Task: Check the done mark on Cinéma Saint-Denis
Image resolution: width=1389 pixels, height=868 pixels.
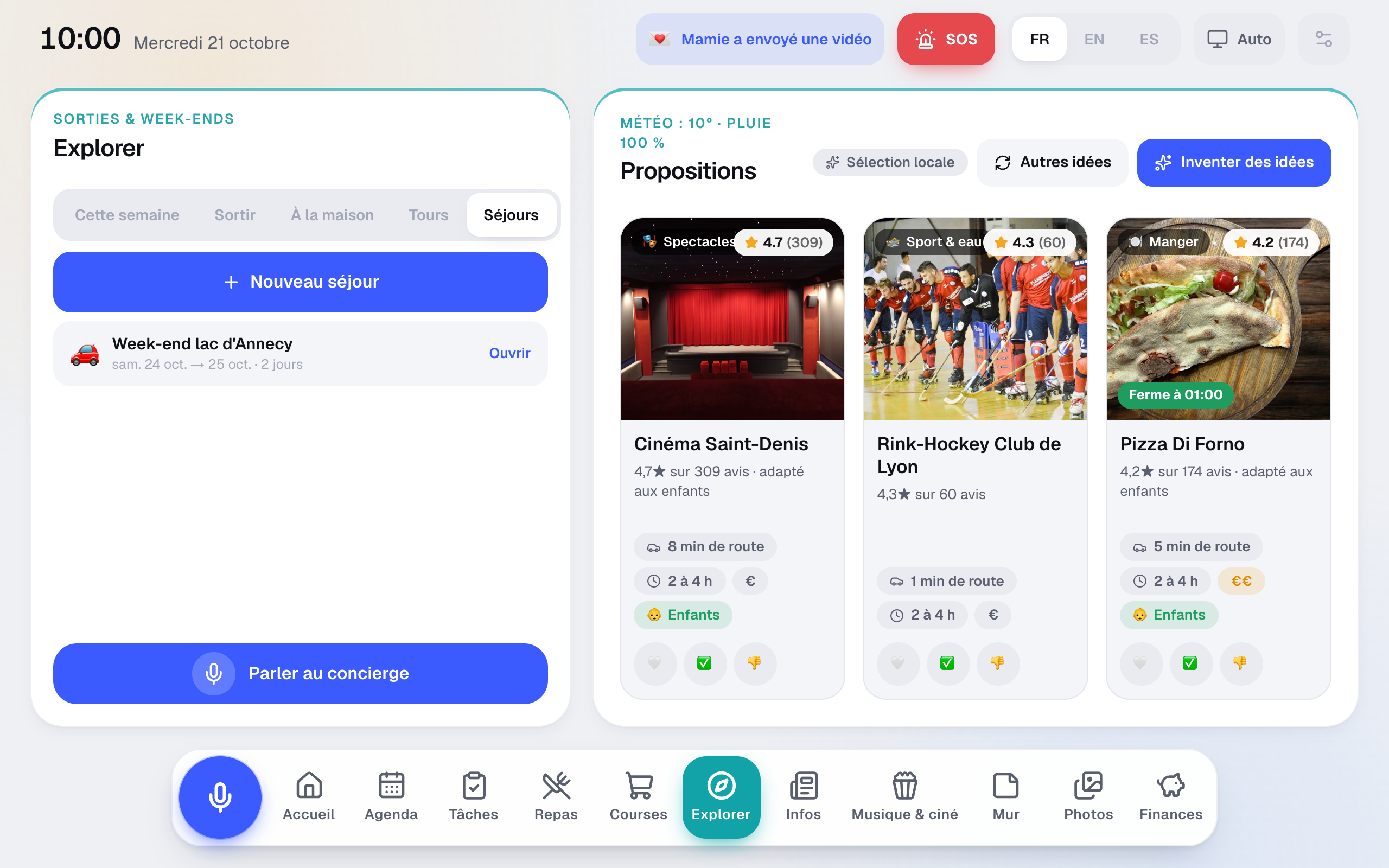Action: click(x=705, y=663)
